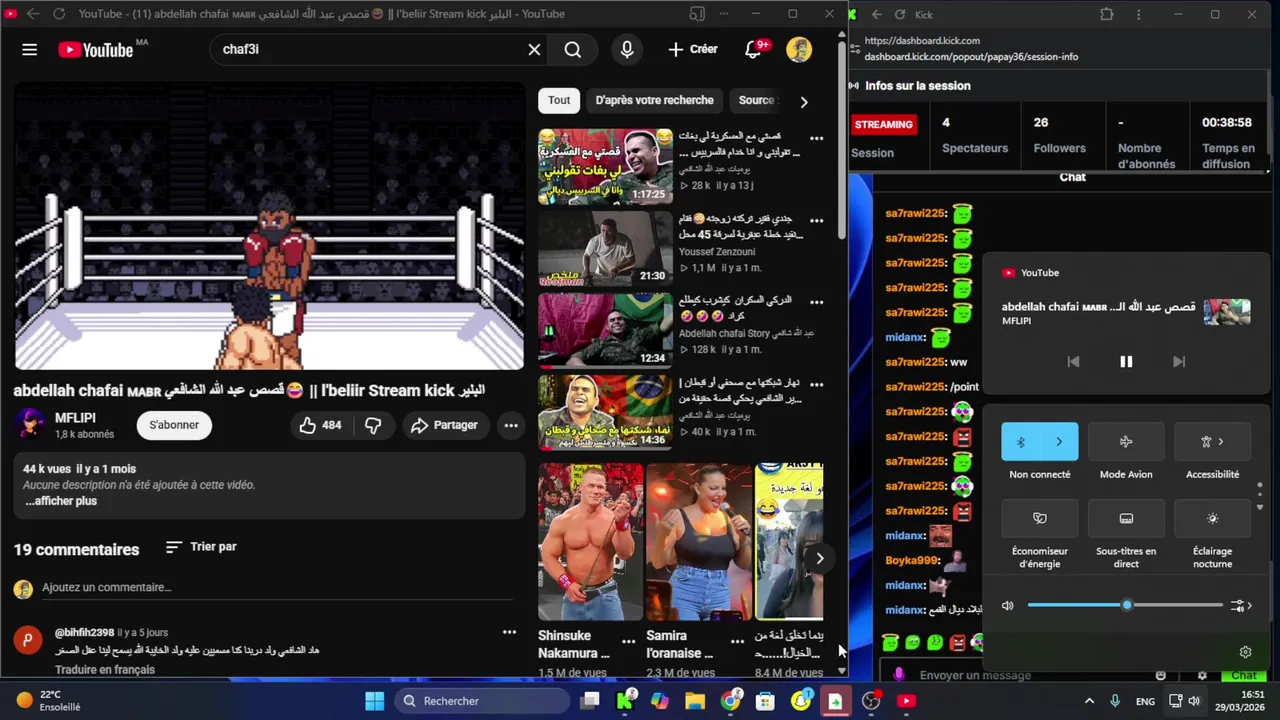Click Traduire en français under comment
1280x720 pixels.
pyautogui.click(x=105, y=670)
